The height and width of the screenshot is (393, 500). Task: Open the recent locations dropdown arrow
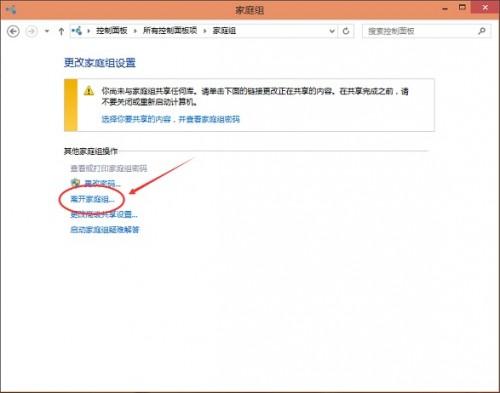(47, 31)
